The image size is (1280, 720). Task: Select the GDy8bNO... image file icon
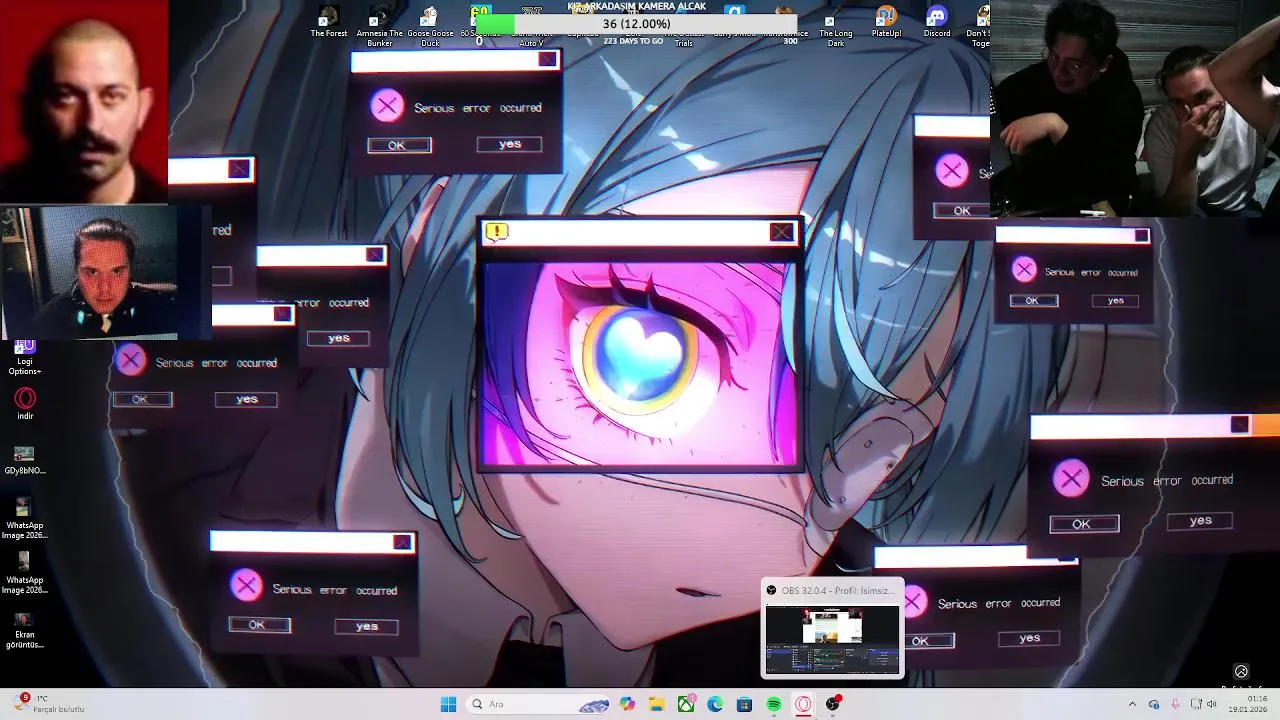[x=24, y=461]
